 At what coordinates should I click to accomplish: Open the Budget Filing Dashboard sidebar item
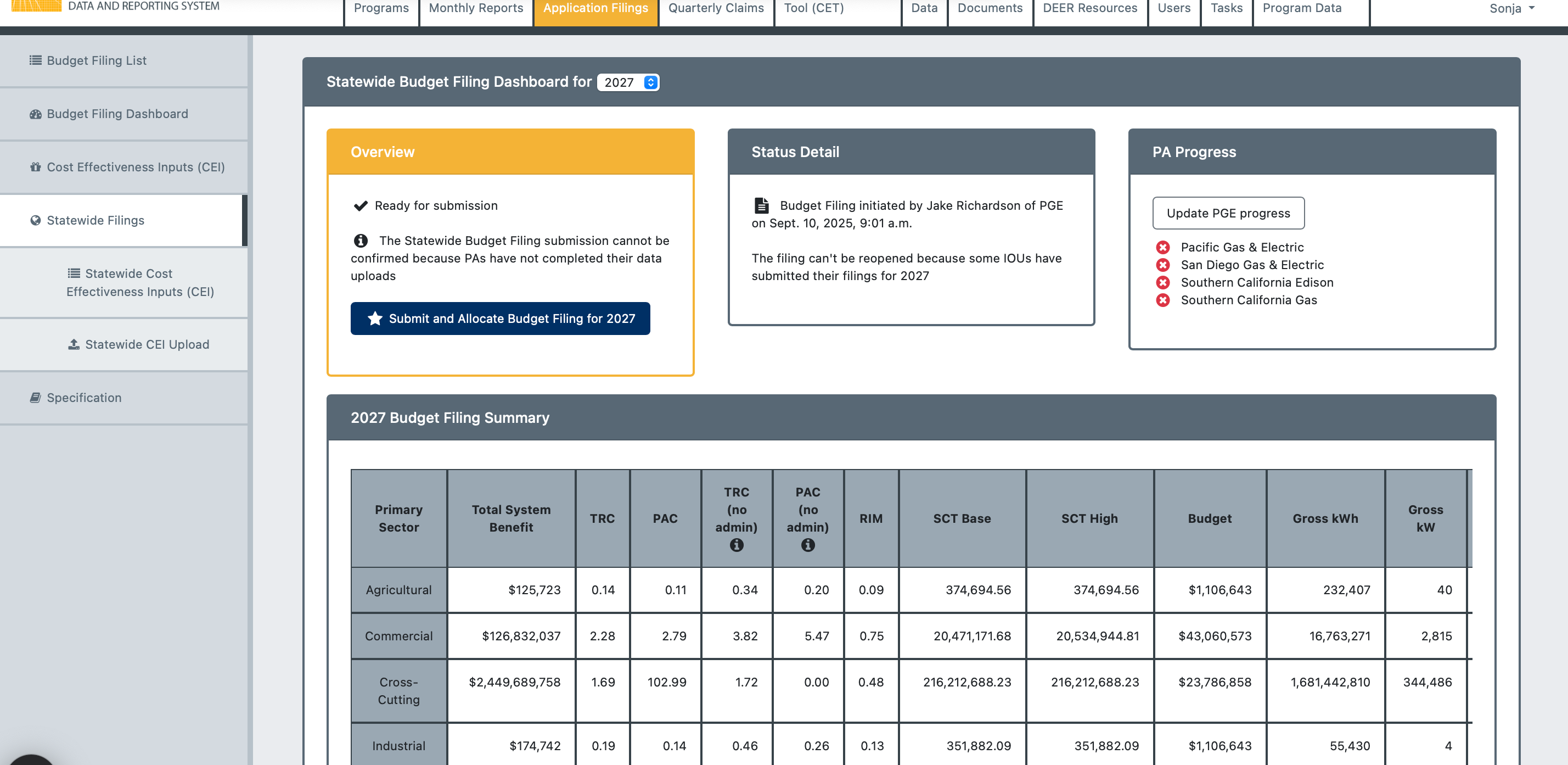coord(123,114)
